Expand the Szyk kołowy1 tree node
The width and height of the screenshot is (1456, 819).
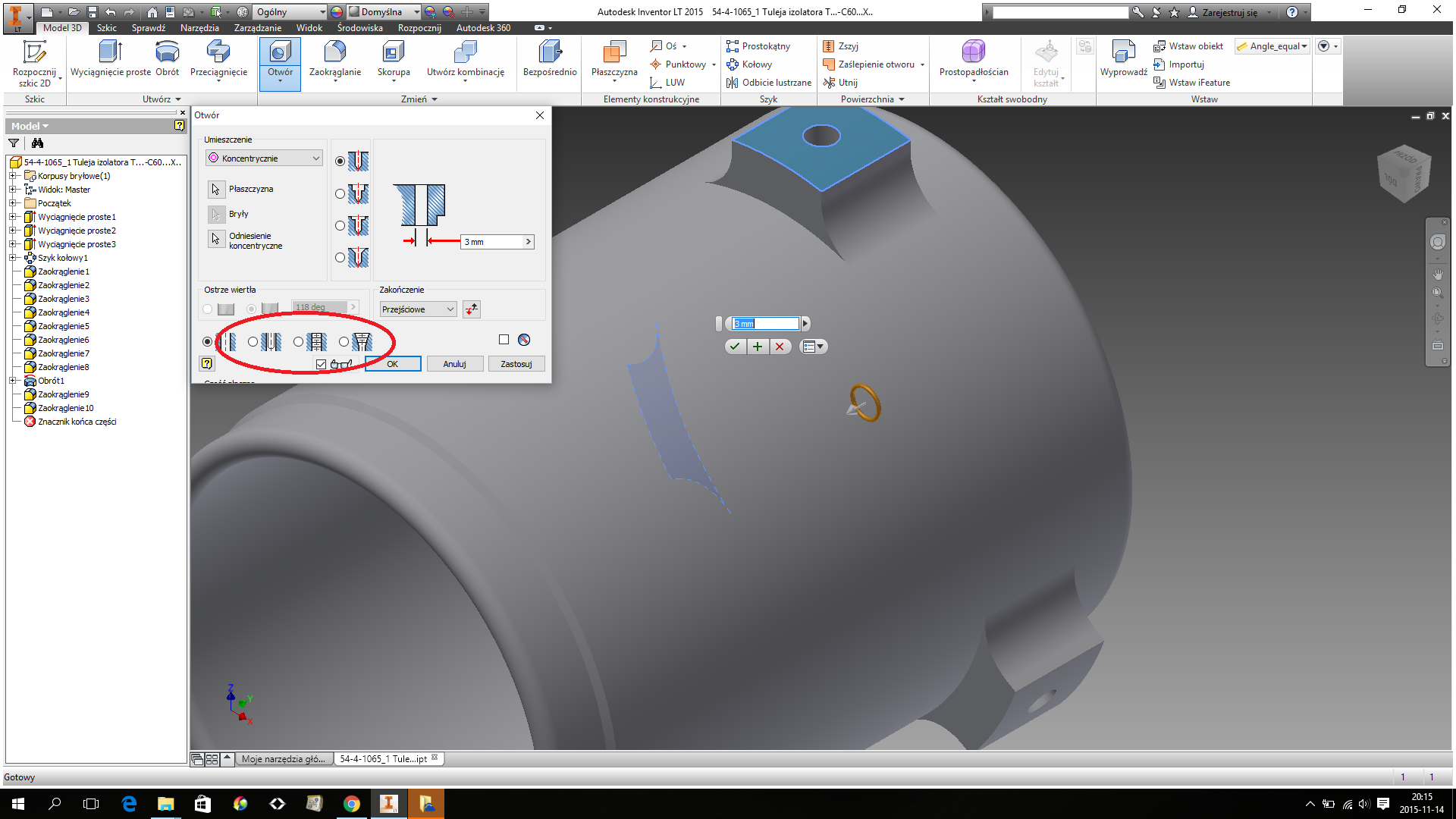coord(13,258)
